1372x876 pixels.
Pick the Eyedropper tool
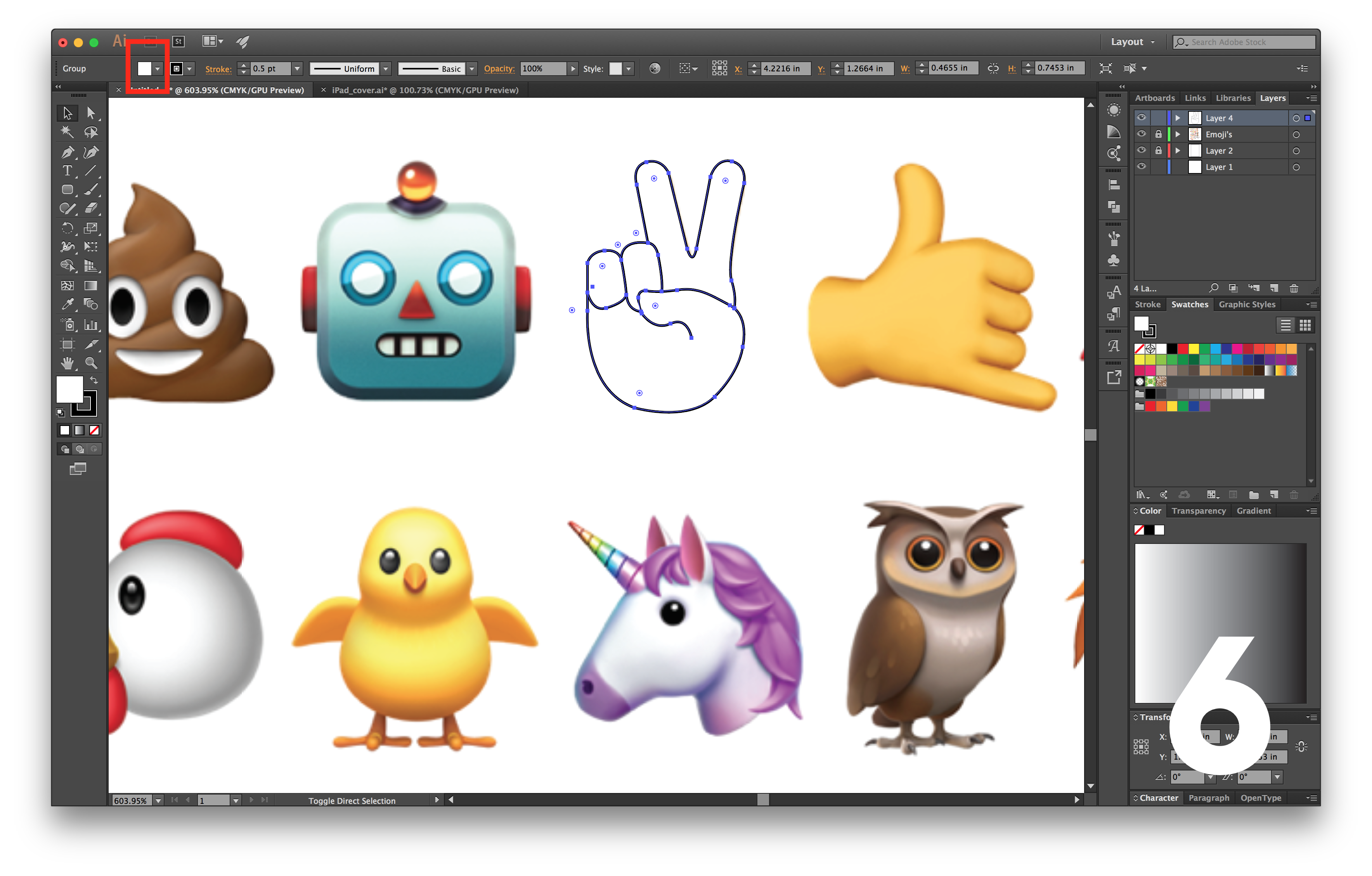67,304
